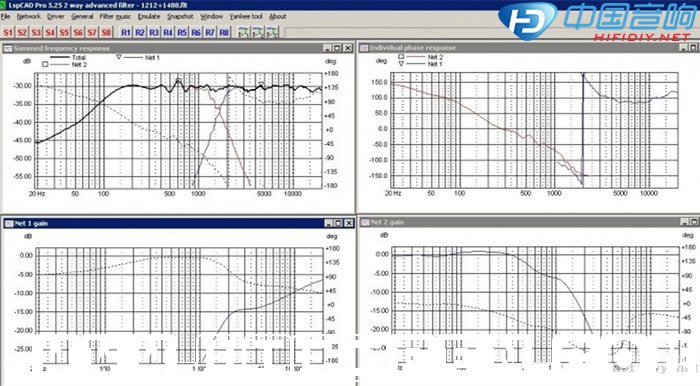Viewport: 700px width, 386px height.
Task: Click the S4 snapshot store icon
Action: point(50,33)
